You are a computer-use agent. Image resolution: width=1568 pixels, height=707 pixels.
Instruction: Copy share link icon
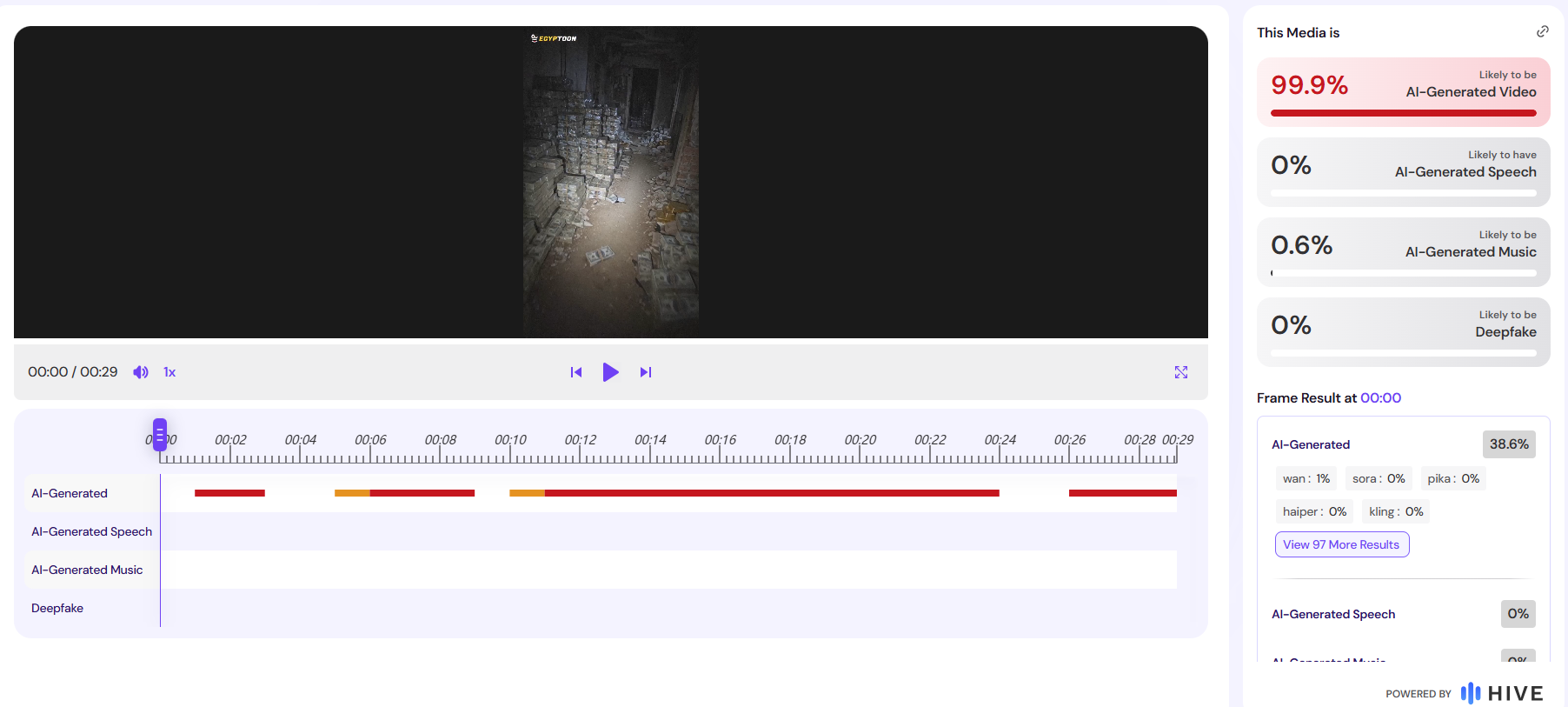1543,31
